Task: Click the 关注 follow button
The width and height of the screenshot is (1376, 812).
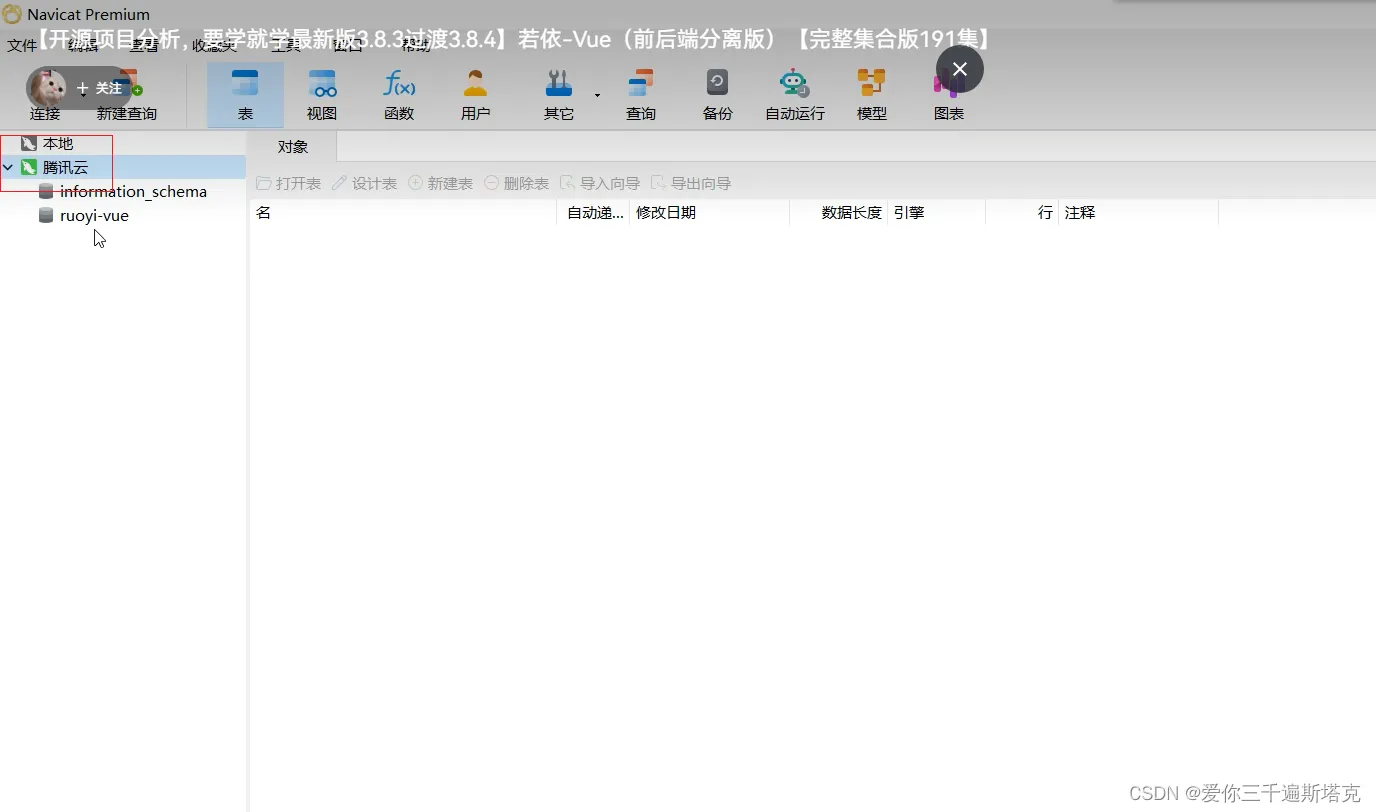Action: 99,88
